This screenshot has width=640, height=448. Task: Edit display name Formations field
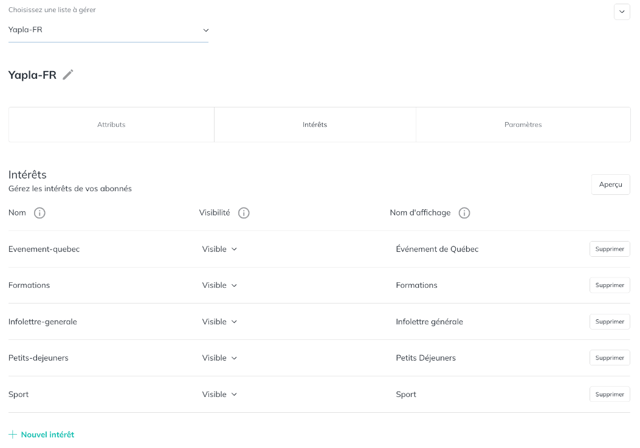[416, 285]
